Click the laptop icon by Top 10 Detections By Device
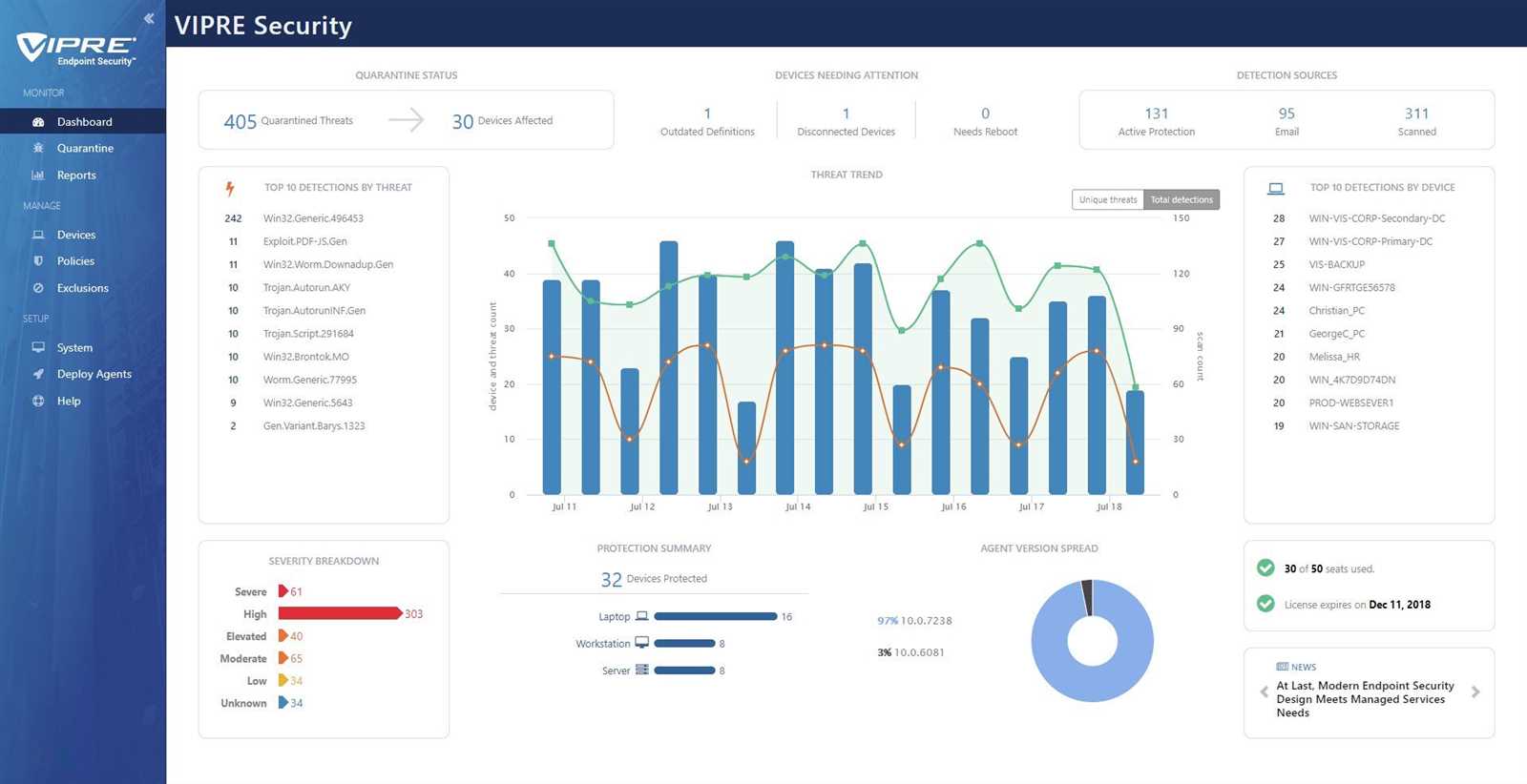1527x784 pixels. 1276,188
